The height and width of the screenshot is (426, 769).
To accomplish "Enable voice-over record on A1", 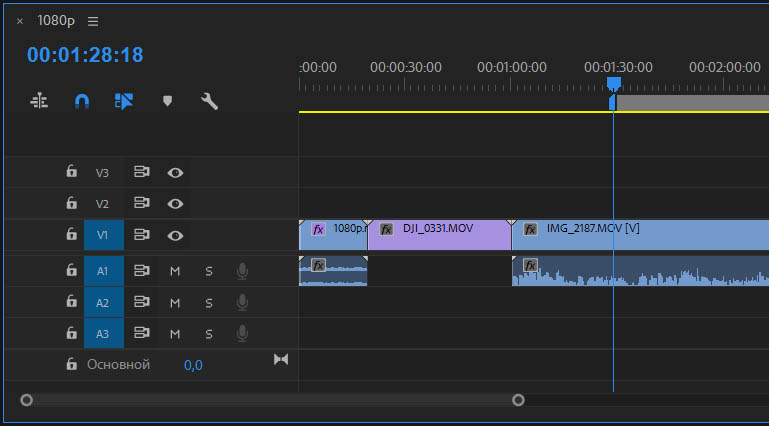I will pos(242,271).
